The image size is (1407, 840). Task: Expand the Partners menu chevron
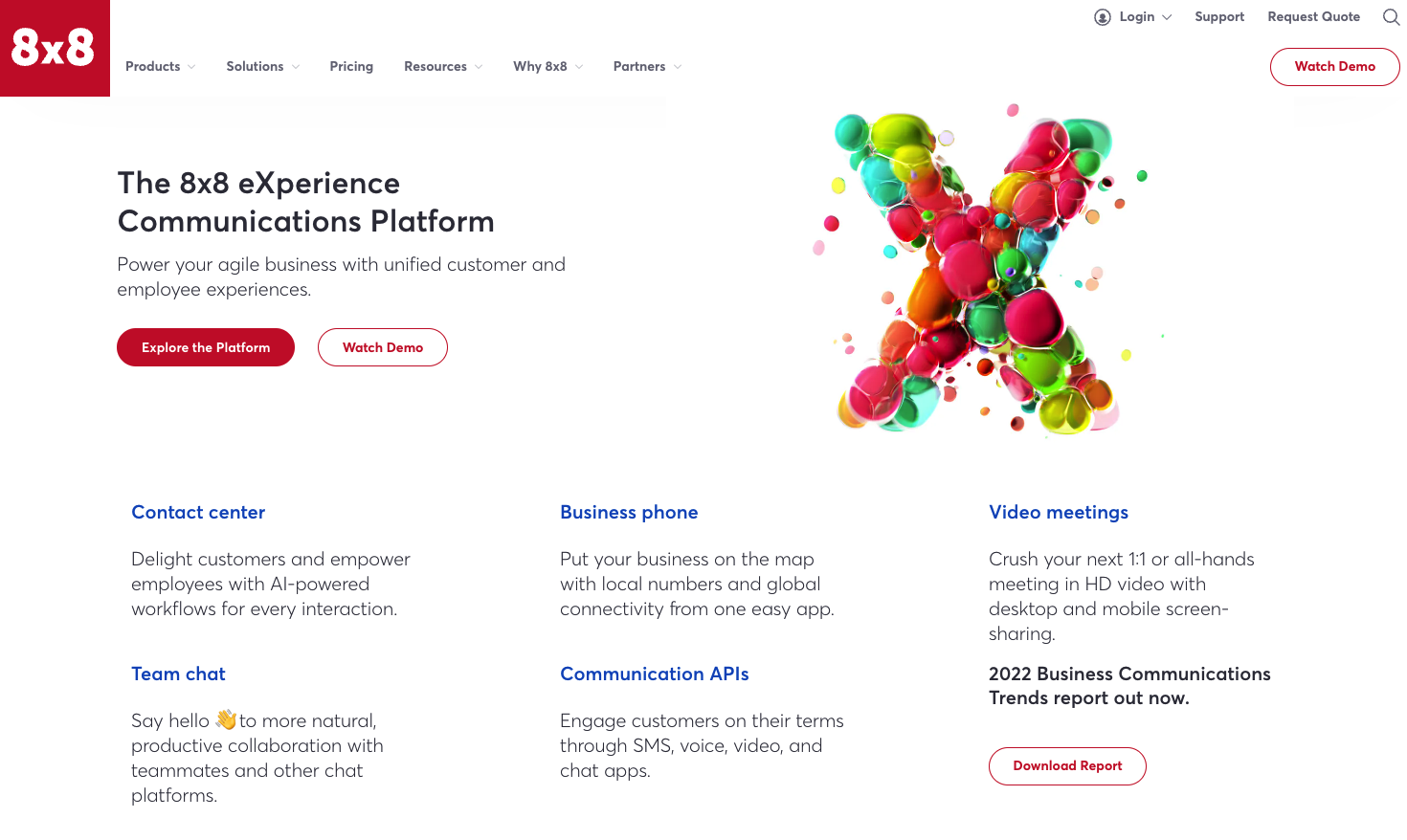click(x=678, y=67)
